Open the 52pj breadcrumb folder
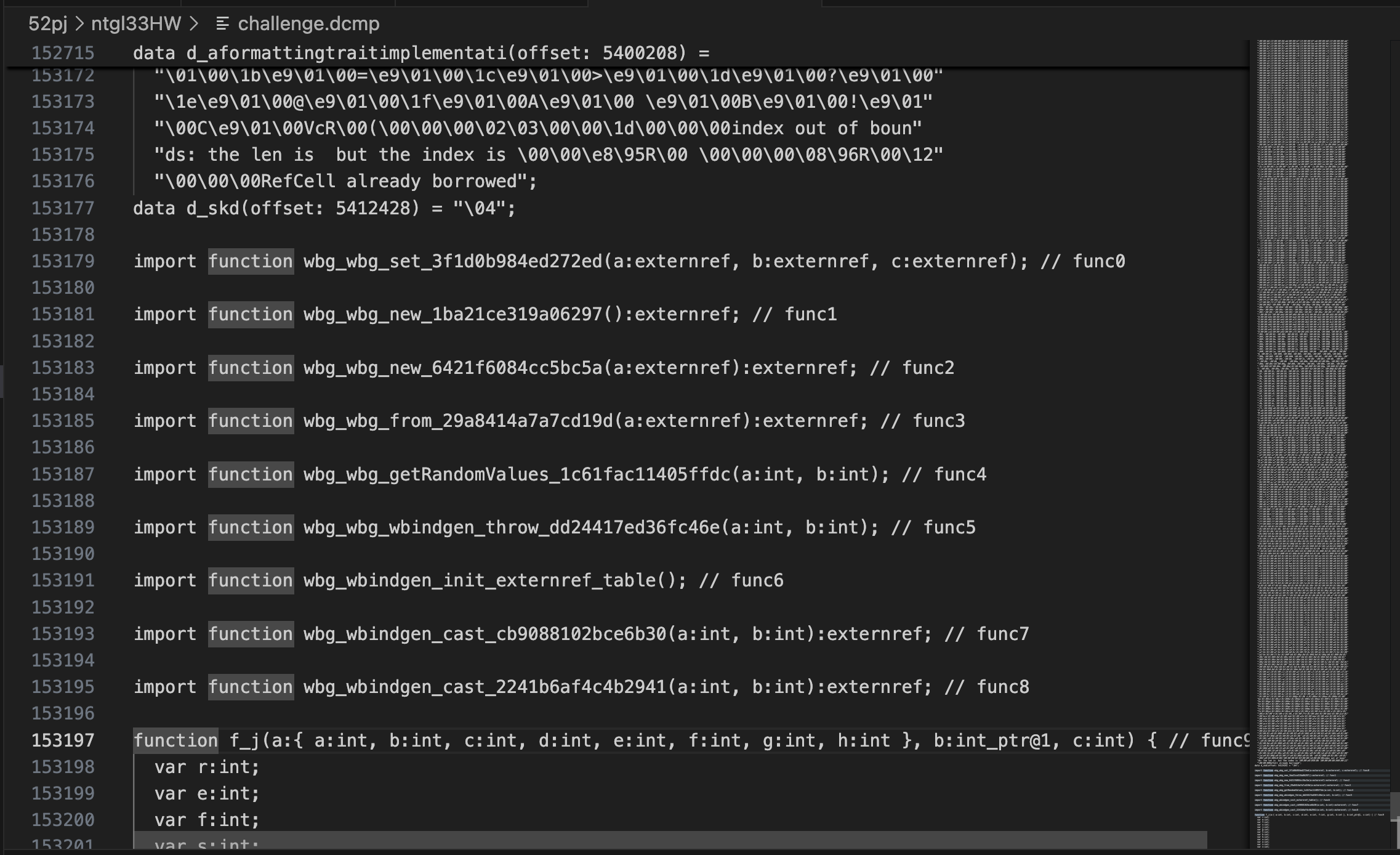The width and height of the screenshot is (1400, 855). click(x=47, y=24)
